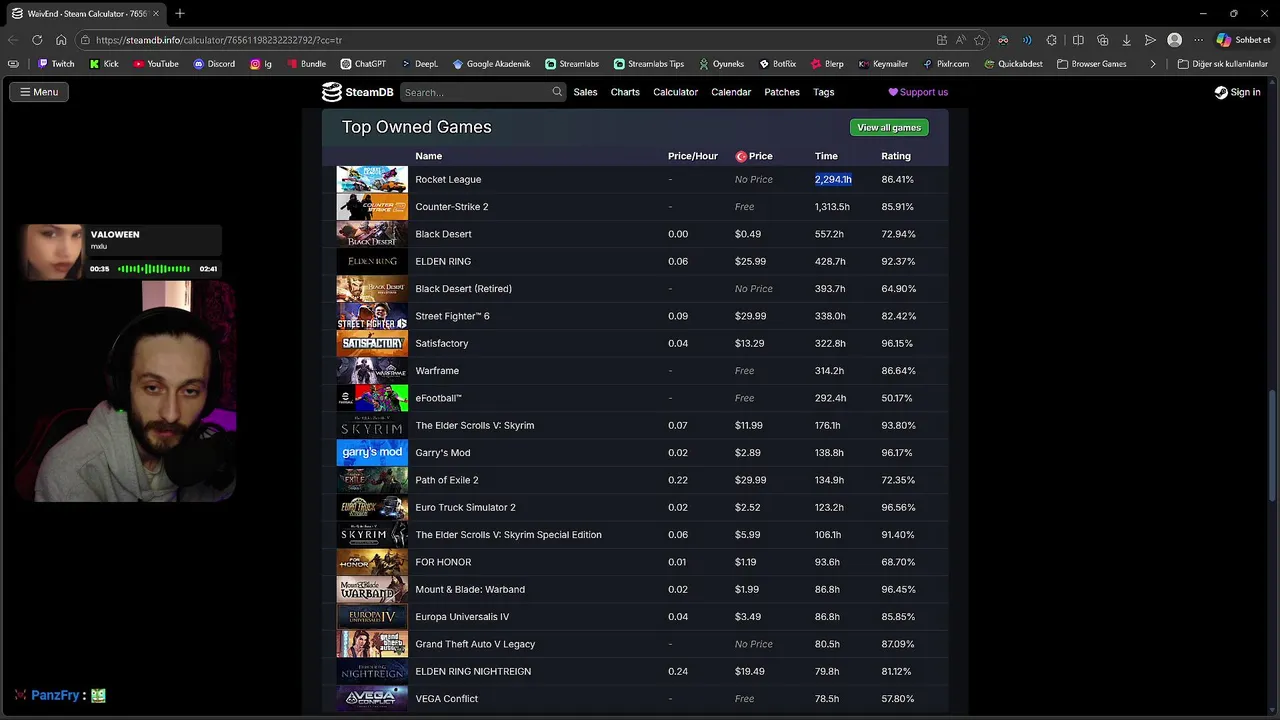
Task: Sort table by the Name column header
Action: (428, 156)
